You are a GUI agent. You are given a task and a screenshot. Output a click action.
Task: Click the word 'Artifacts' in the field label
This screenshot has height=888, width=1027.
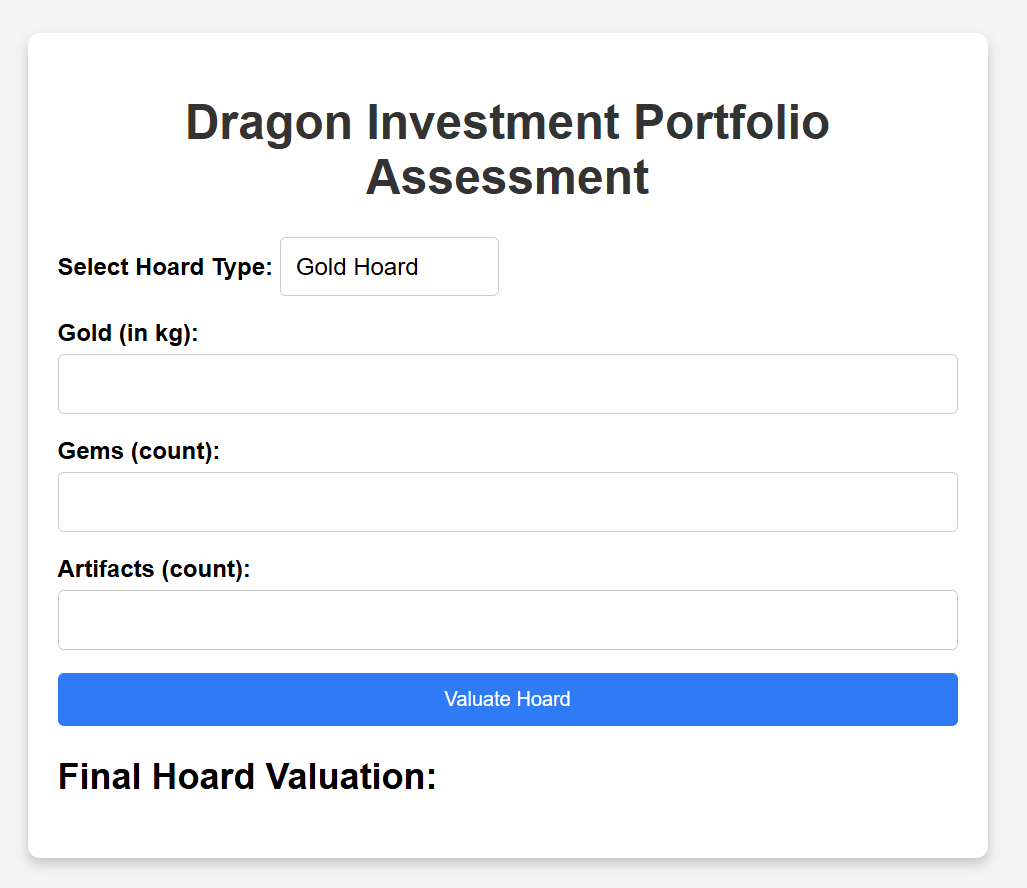click(106, 569)
